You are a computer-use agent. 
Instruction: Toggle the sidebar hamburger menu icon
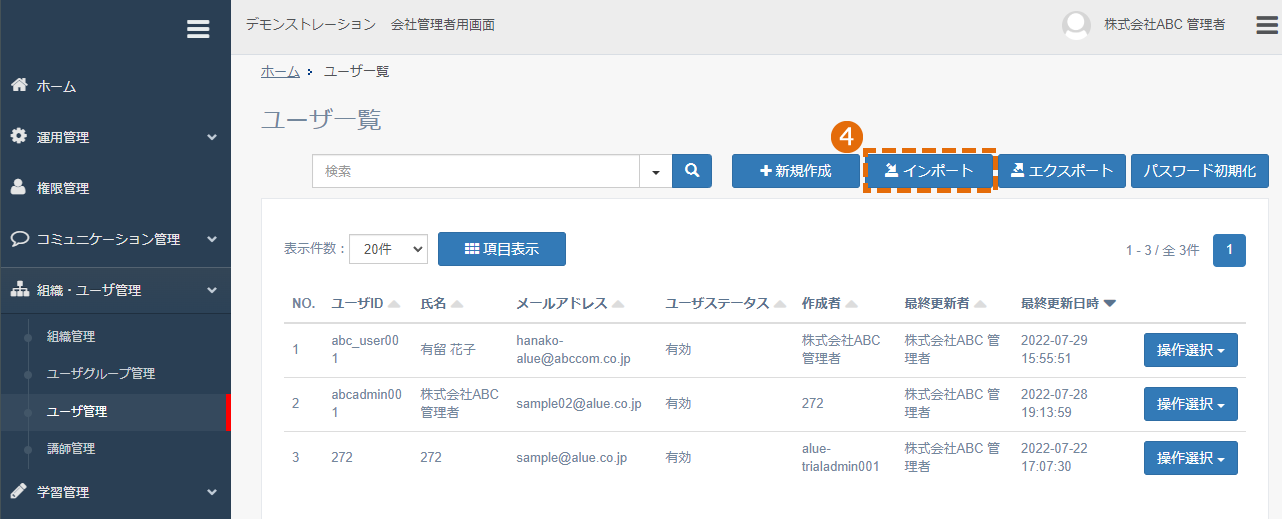[198, 29]
